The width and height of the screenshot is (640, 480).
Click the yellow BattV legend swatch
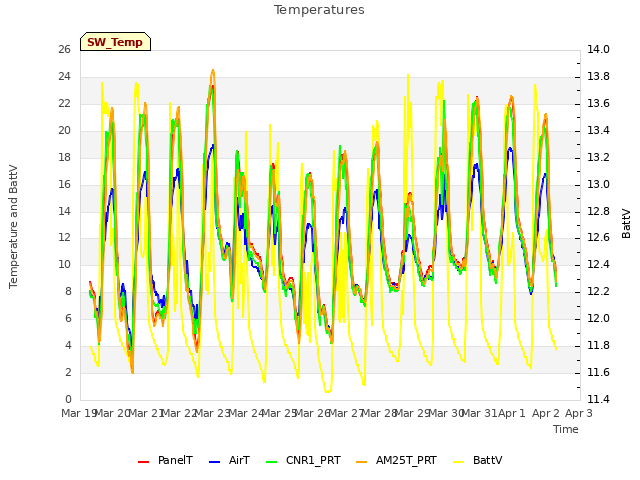coord(459,462)
